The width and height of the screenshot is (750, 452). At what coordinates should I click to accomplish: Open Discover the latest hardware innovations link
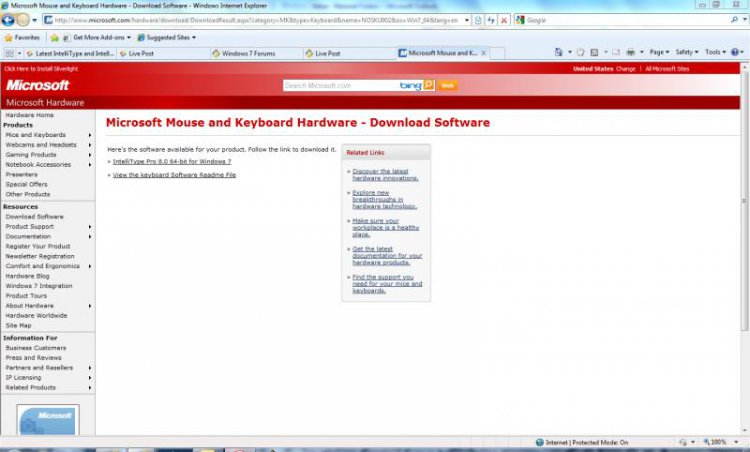click(385, 175)
